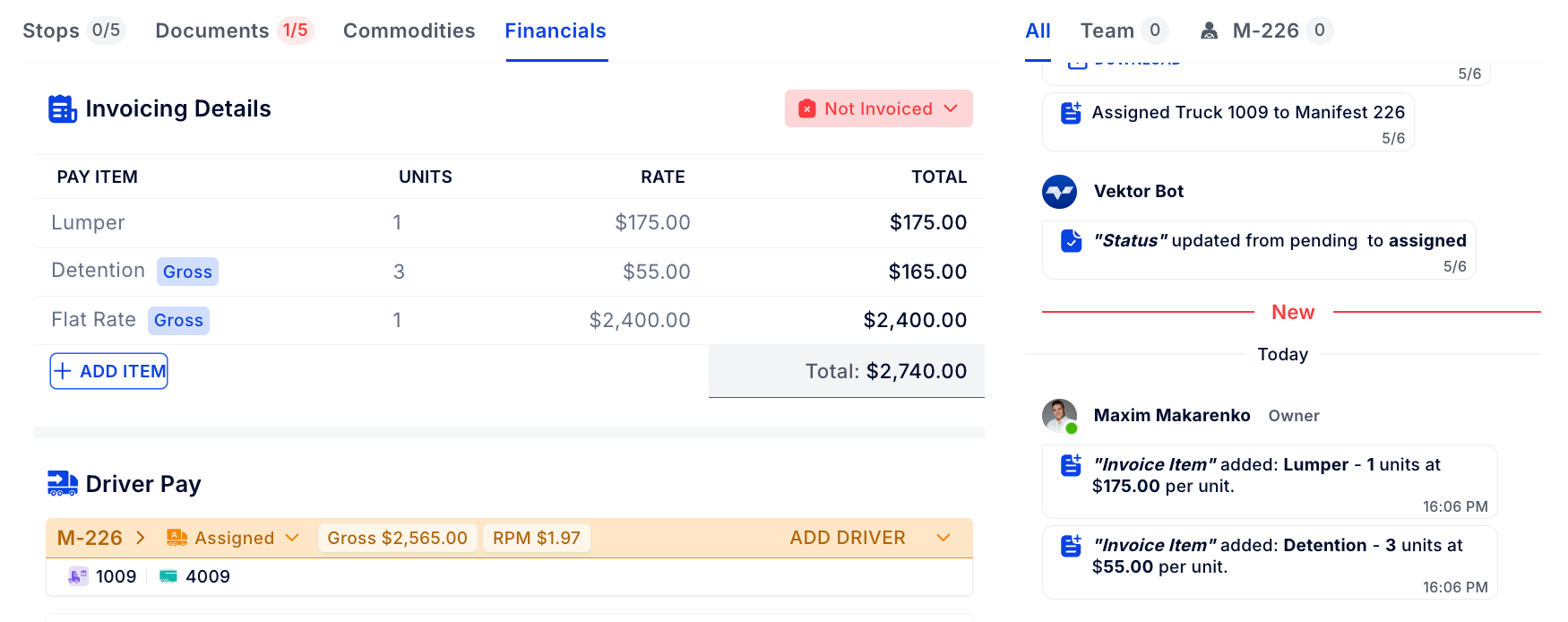Open the Commodities tab

pos(409,30)
